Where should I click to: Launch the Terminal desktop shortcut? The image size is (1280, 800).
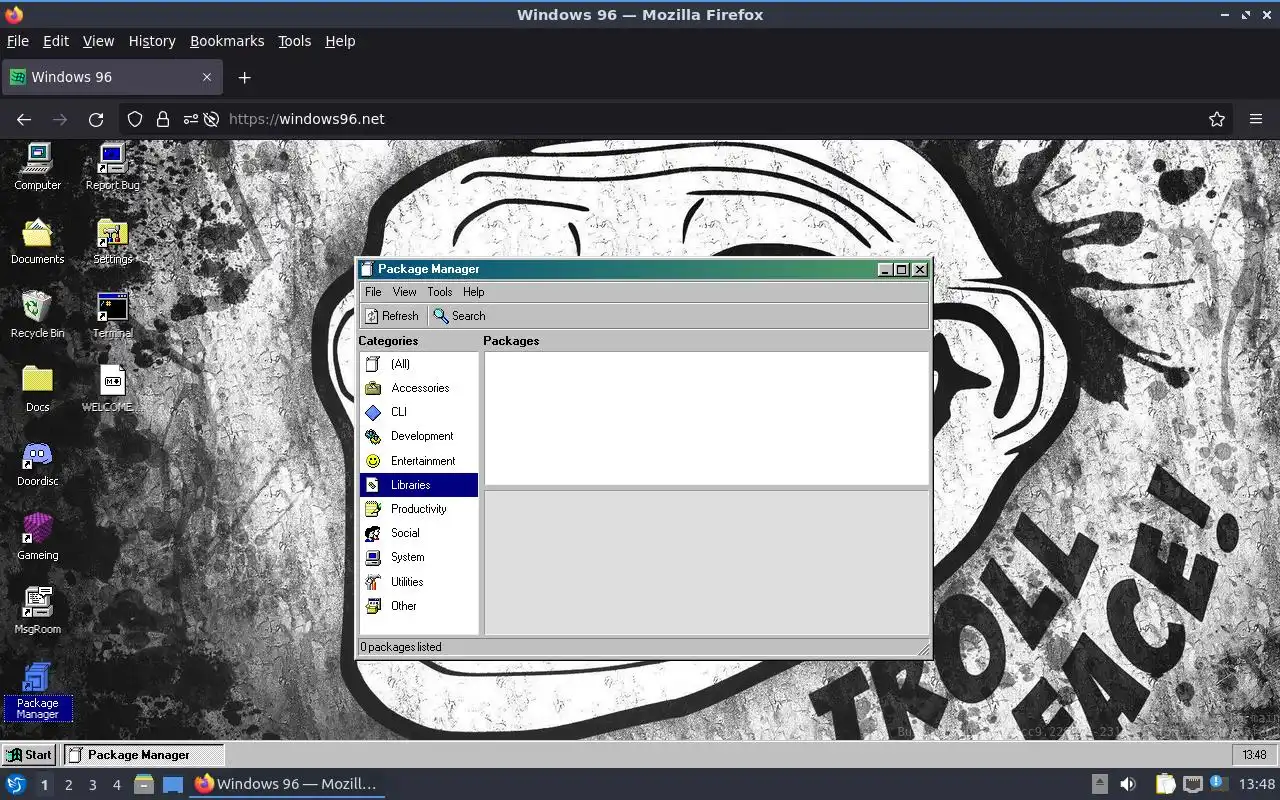112,315
